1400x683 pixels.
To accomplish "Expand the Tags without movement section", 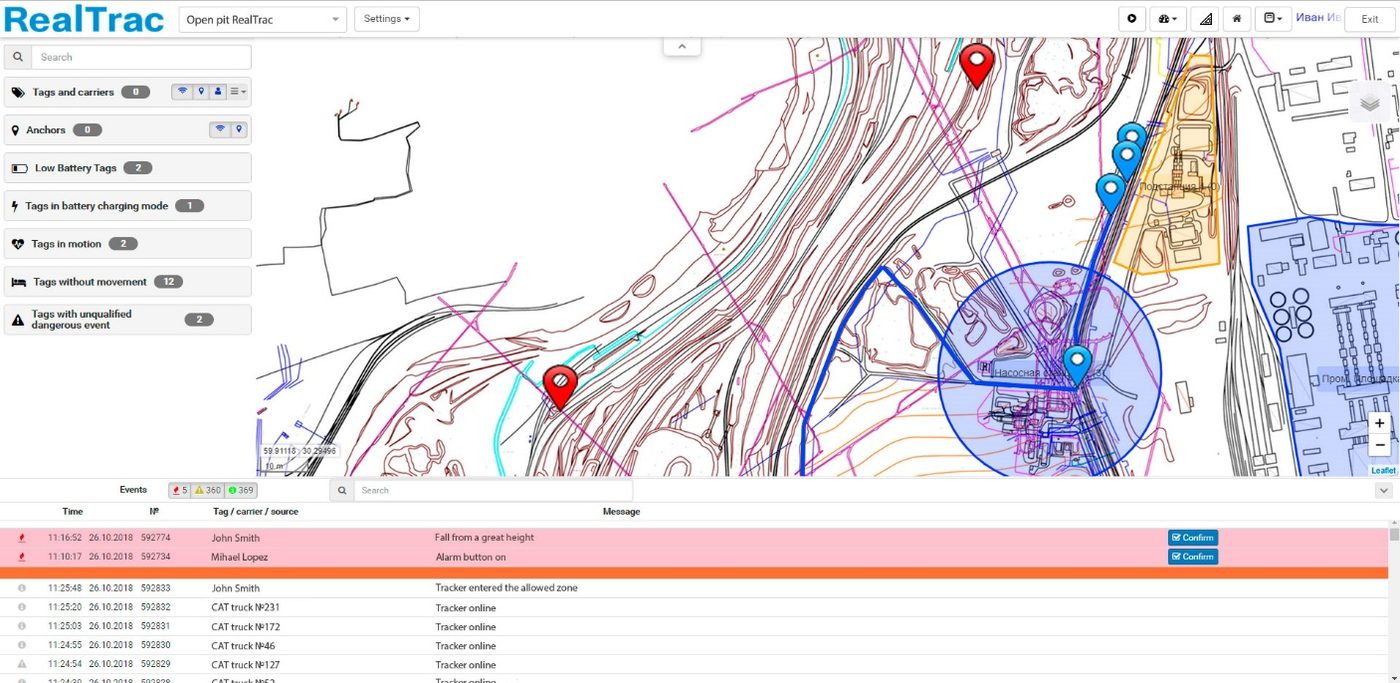I will click(x=128, y=282).
